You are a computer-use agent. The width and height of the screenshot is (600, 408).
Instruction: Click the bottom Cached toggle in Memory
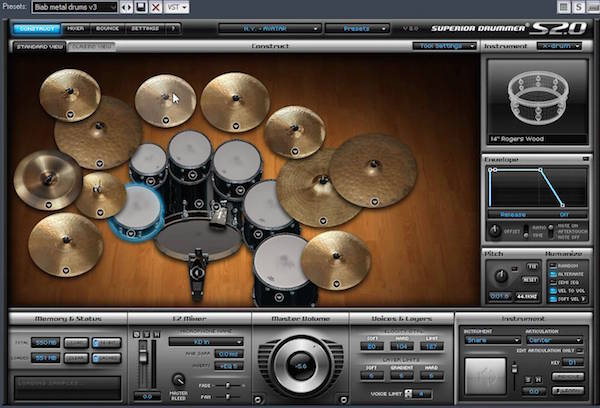pyautogui.click(x=107, y=358)
